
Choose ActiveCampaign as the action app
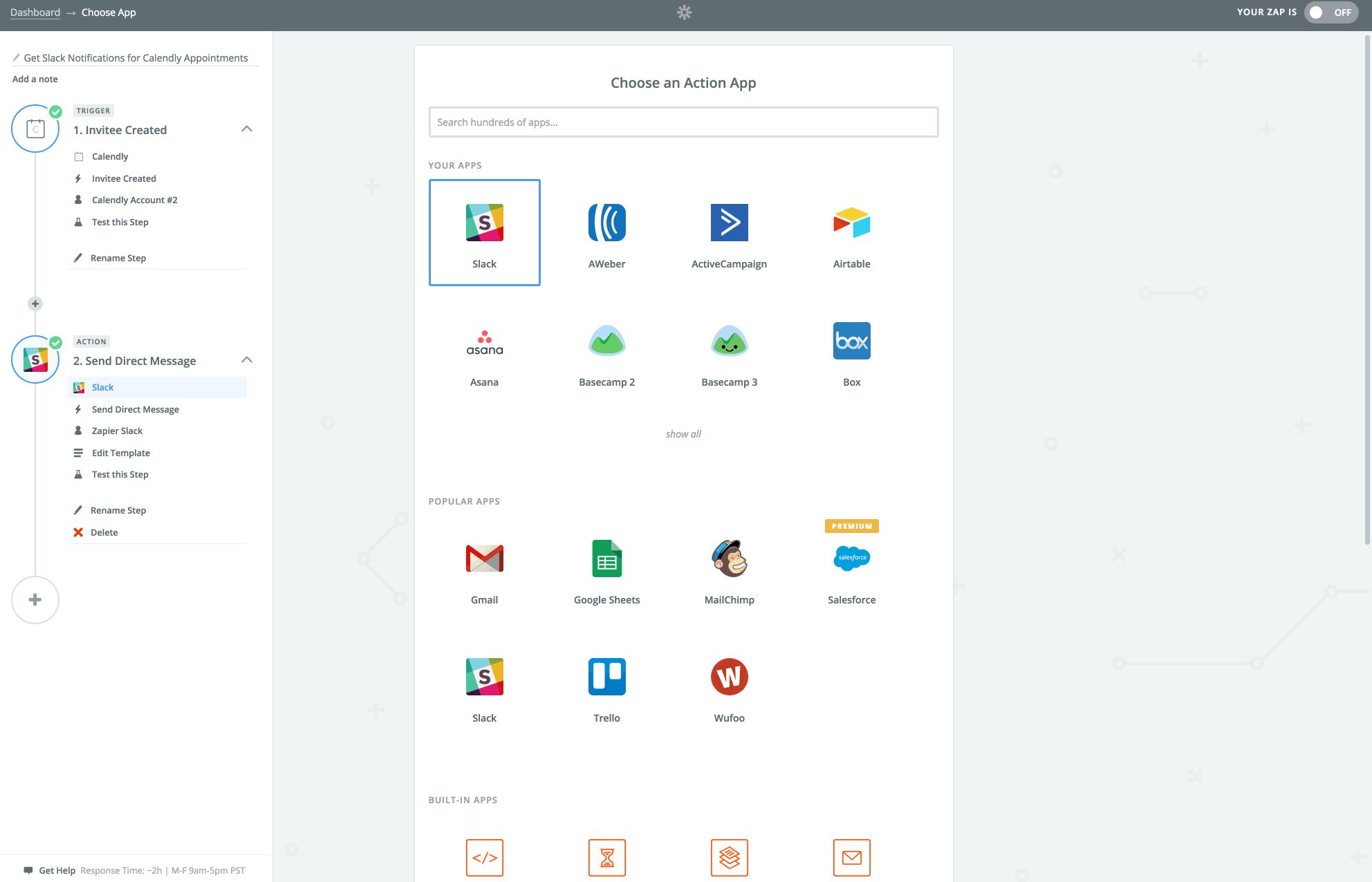729,223
